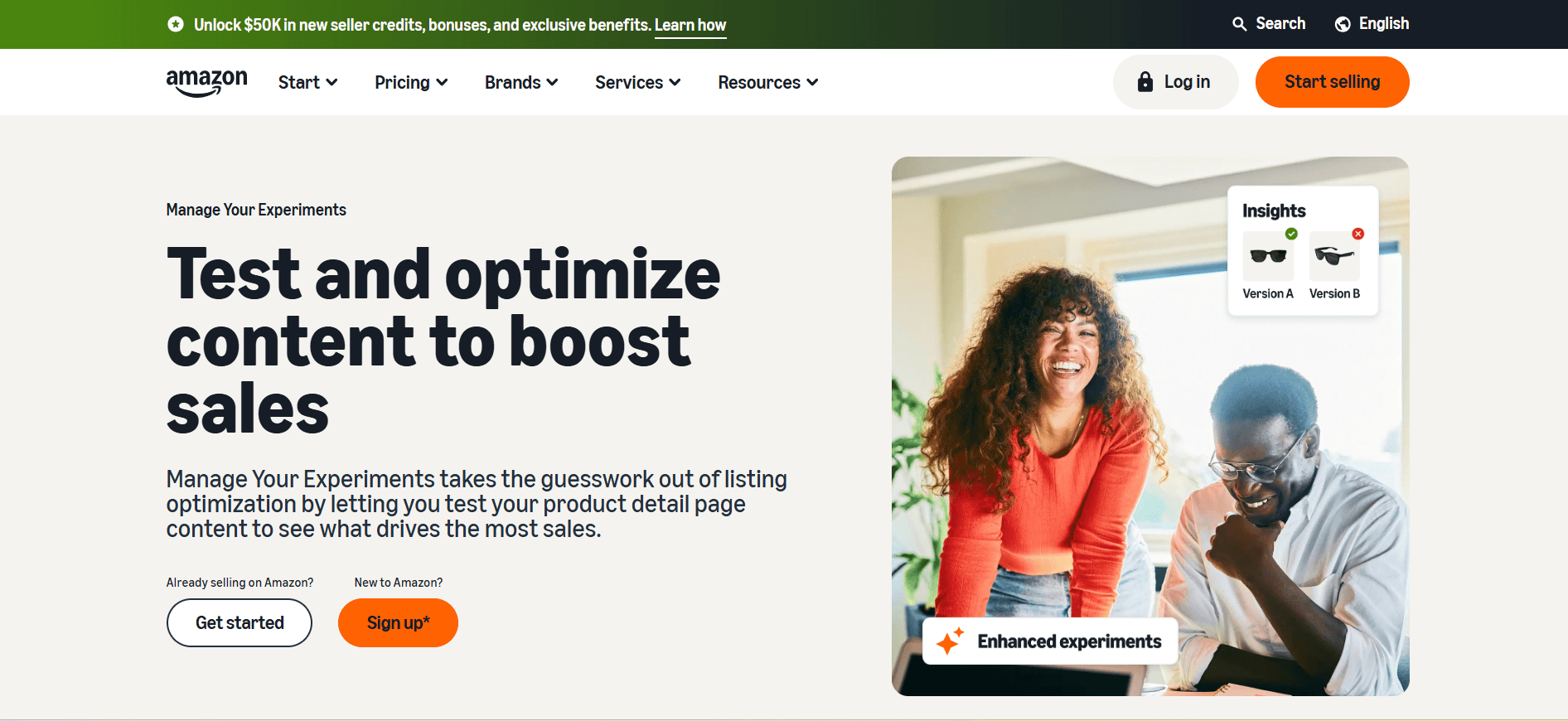Click the Start selling button
Image resolution: width=1568 pixels, height=721 pixels.
1332,82
